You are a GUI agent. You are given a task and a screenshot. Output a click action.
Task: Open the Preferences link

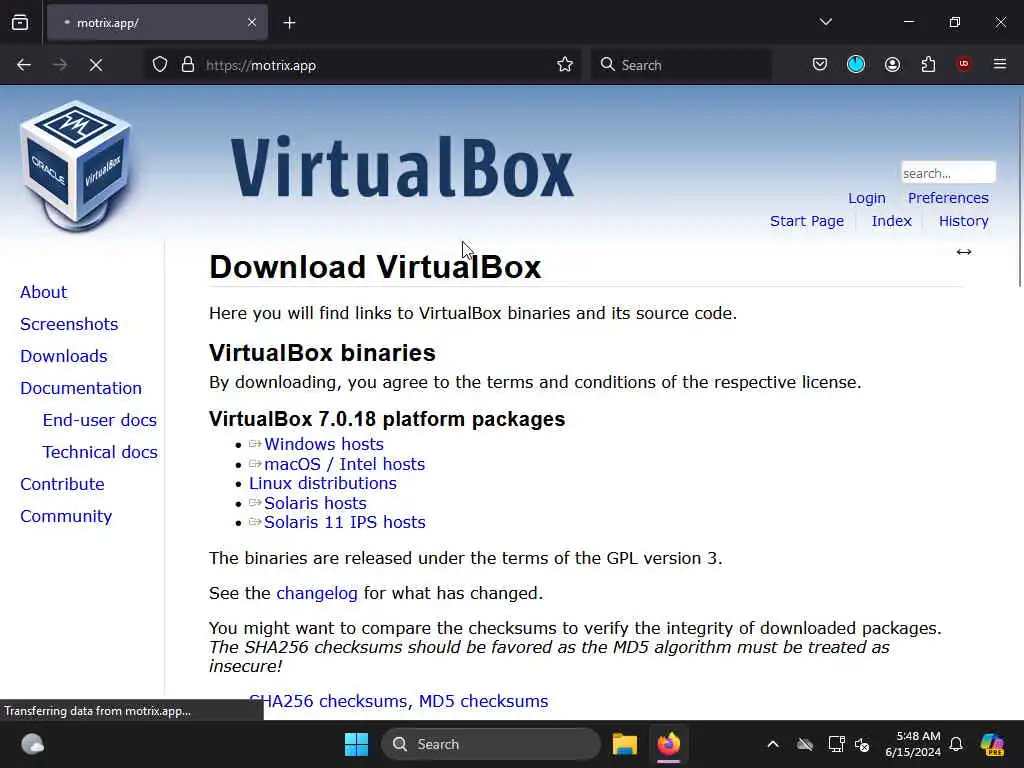point(948,198)
